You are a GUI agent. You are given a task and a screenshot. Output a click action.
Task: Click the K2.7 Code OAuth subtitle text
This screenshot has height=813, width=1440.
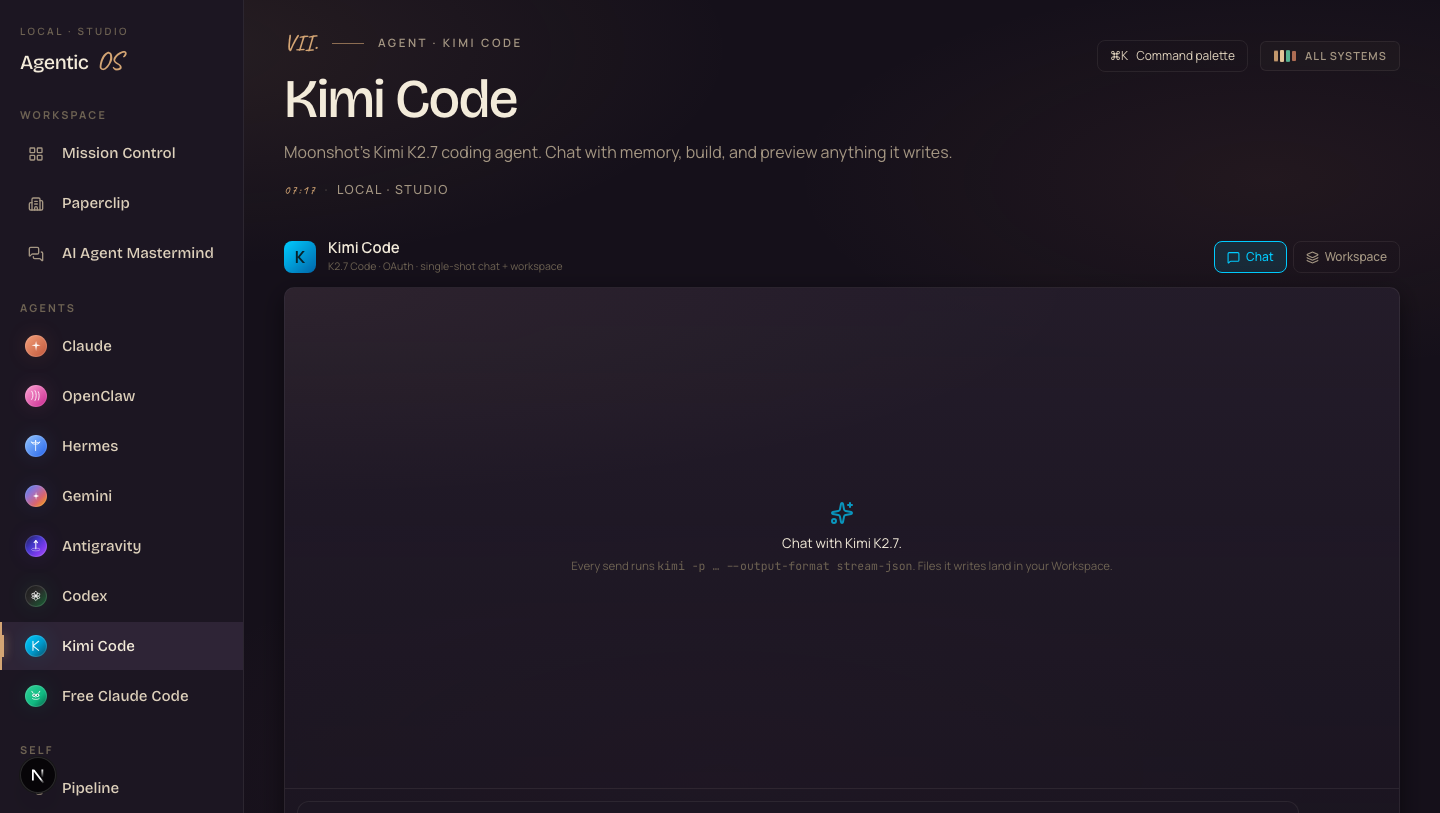point(445,267)
